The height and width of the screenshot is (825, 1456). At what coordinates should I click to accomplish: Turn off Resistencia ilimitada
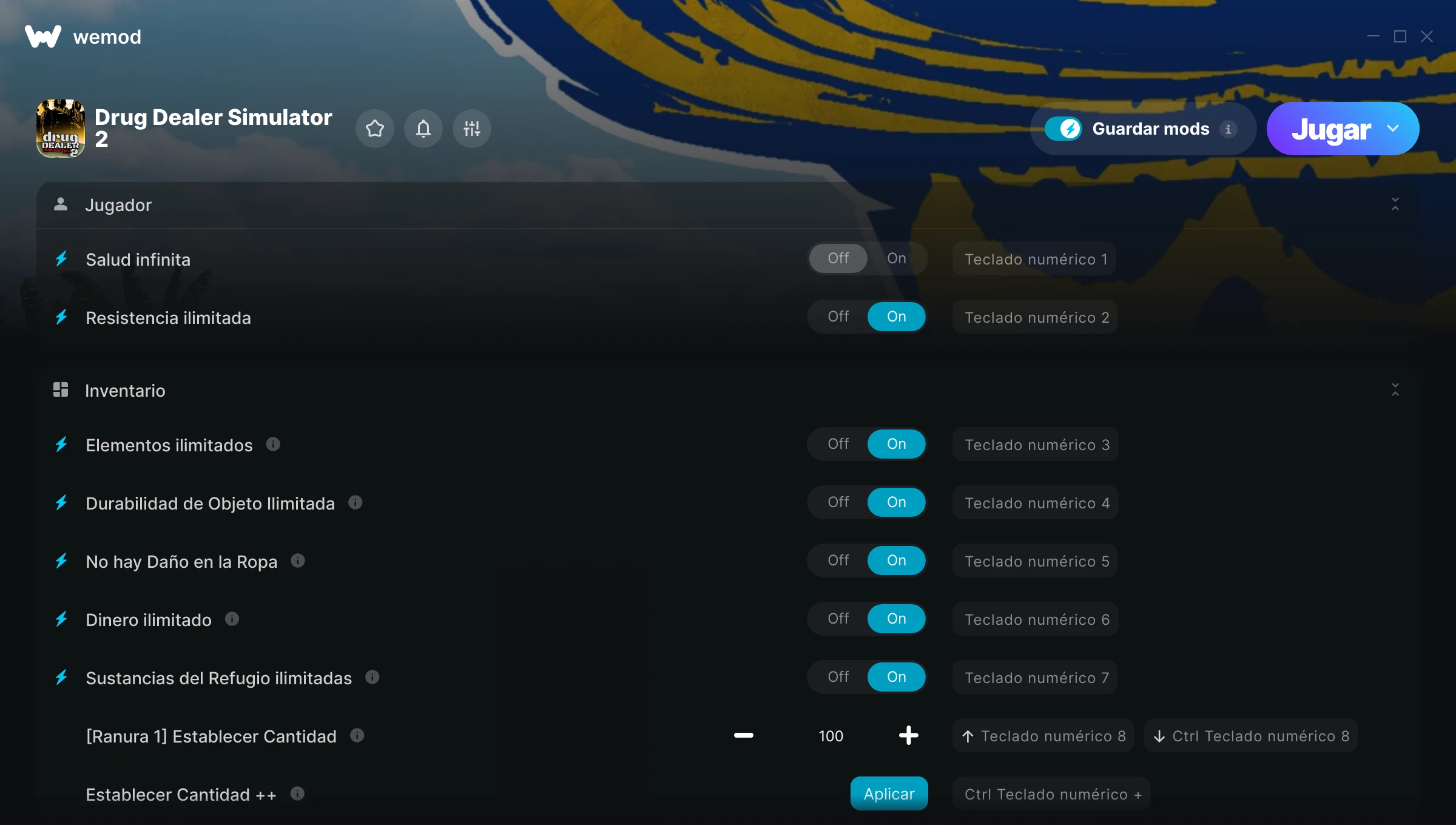pyautogui.click(x=838, y=317)
